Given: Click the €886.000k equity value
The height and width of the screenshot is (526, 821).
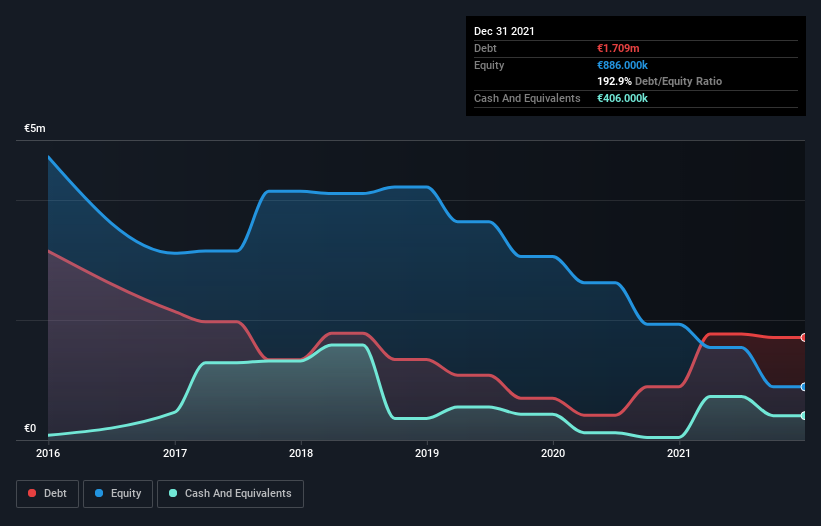Looking at the screenshot, I should (x=623, y=65).
